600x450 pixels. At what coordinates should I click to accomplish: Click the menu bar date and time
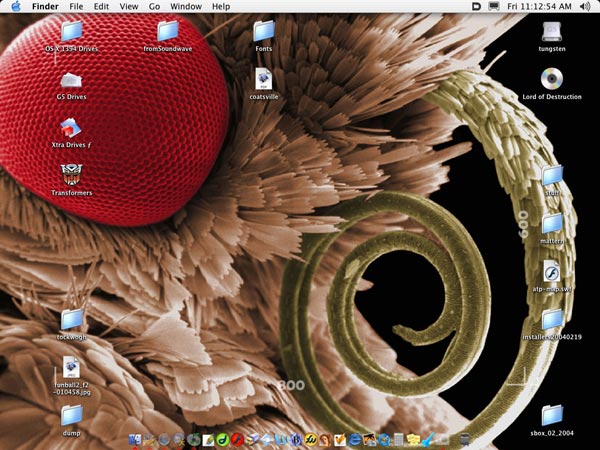click(x=539, y=7)
